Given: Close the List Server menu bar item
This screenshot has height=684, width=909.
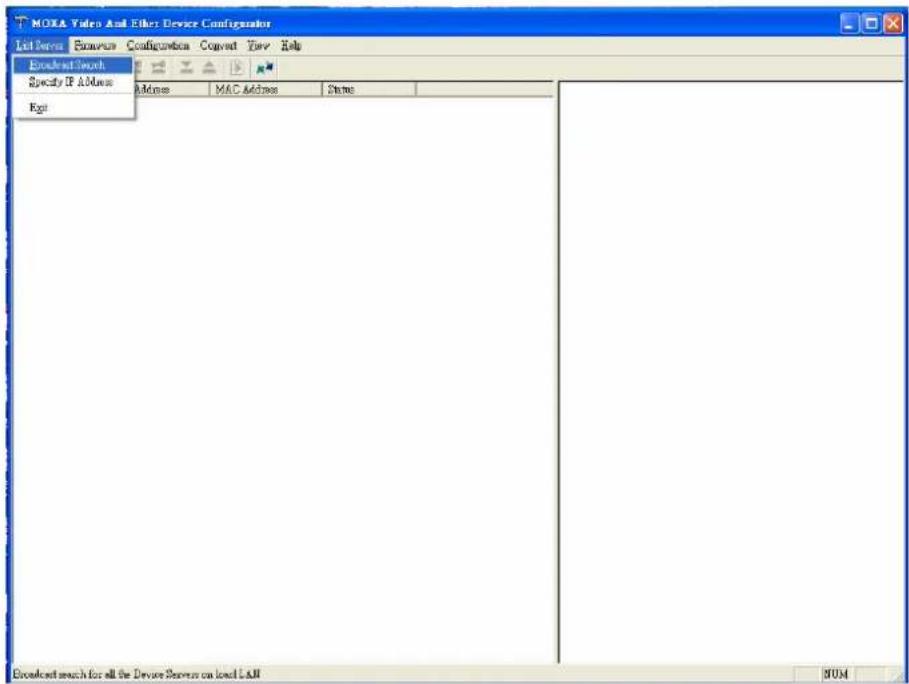Looking at the screenshot, I should 39,45.
